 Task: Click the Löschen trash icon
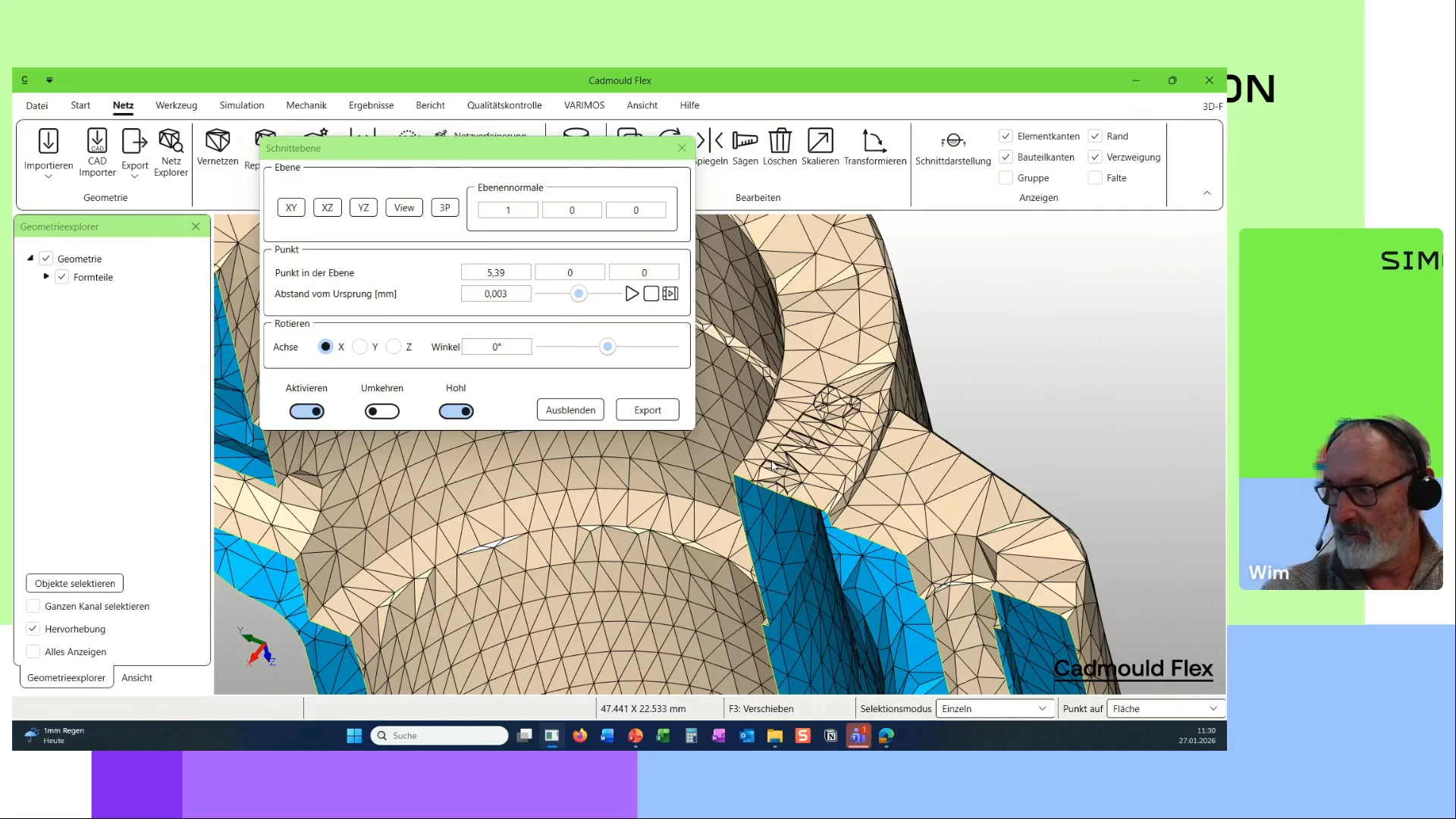point(780,142)
